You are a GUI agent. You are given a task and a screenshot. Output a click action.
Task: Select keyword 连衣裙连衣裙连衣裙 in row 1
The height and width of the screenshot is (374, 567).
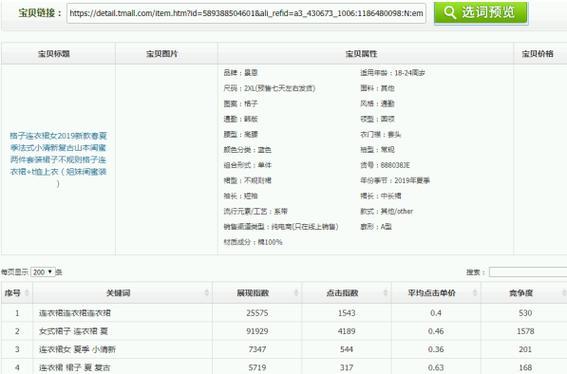[75, 313]
